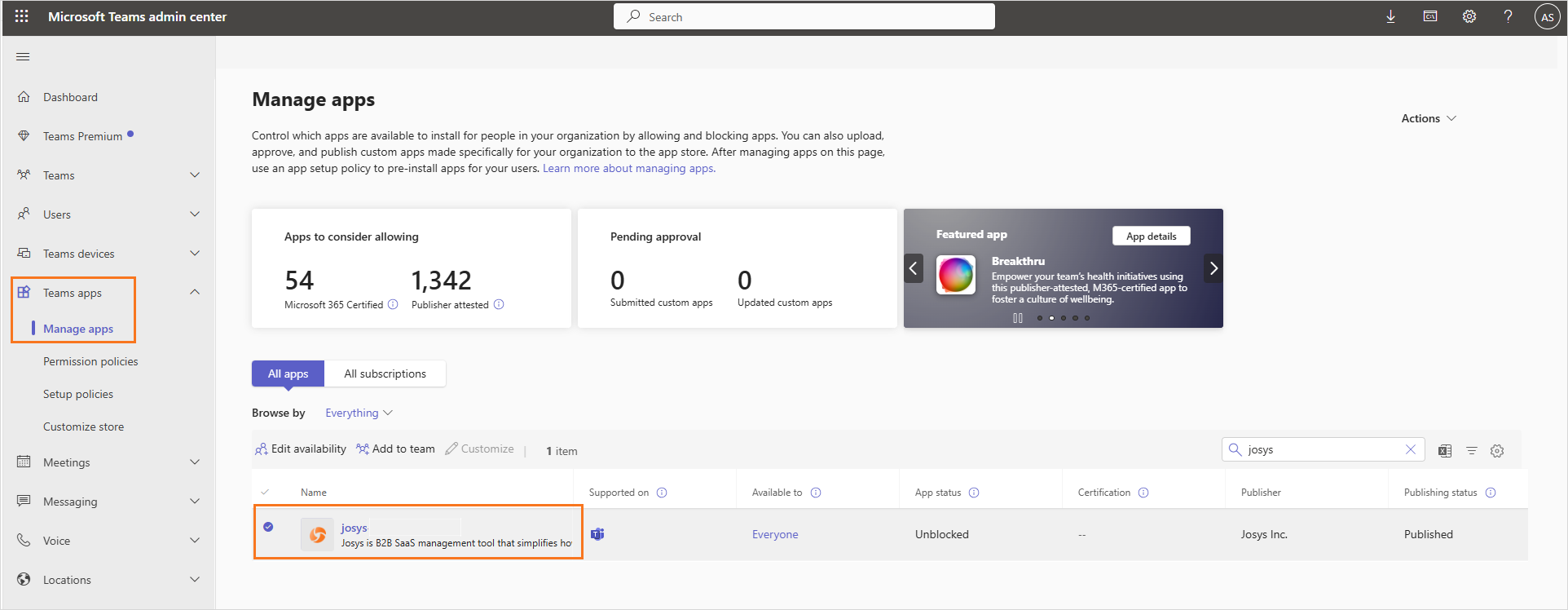Show previous featured app

point(914,267)
